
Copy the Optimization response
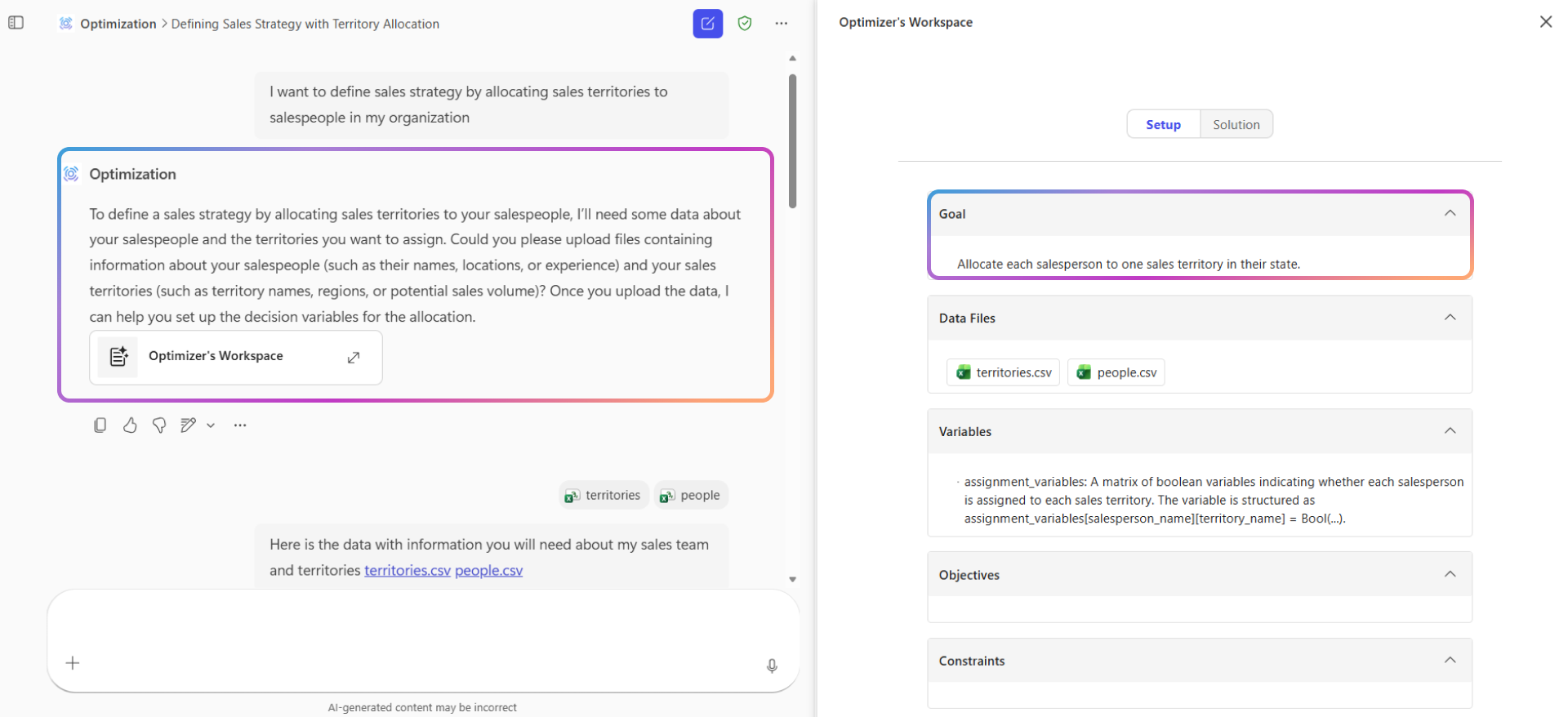[100, 425]
